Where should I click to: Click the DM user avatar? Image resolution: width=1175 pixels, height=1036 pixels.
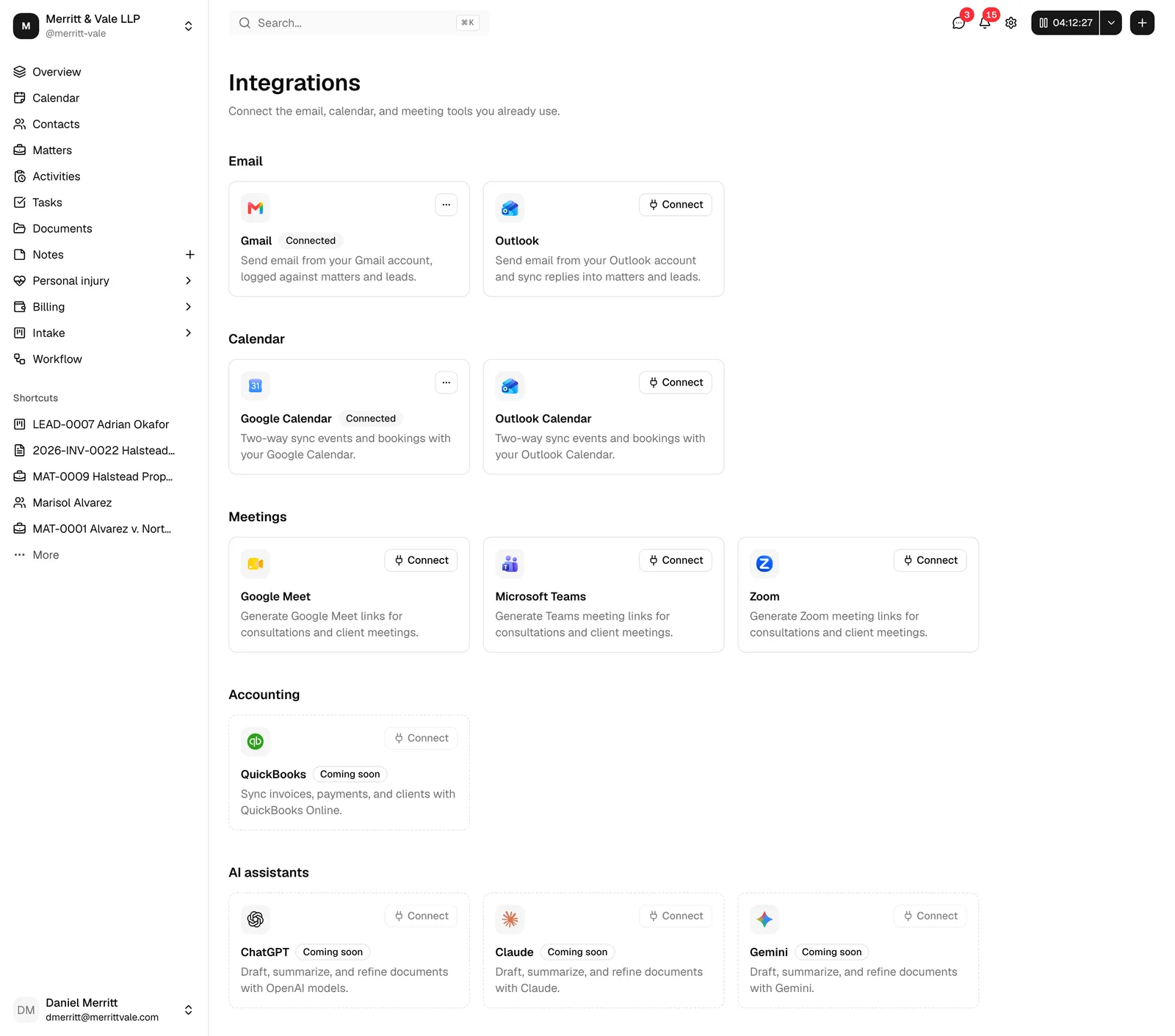[26, 1010]
